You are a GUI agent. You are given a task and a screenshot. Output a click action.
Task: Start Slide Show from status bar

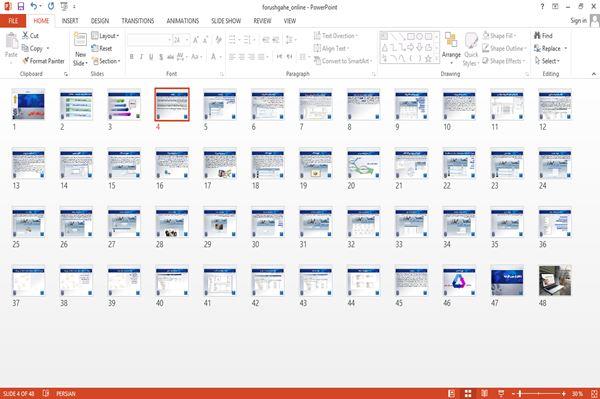coord(501,394)
